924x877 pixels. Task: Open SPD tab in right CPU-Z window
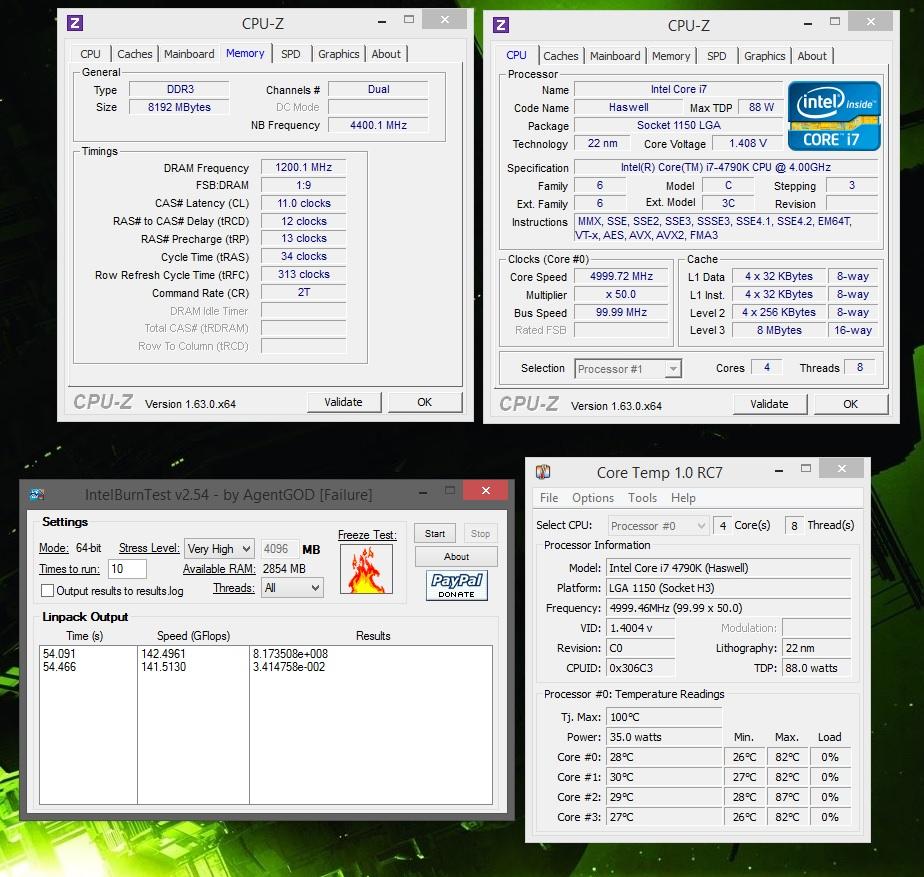[x=717, y=56]
